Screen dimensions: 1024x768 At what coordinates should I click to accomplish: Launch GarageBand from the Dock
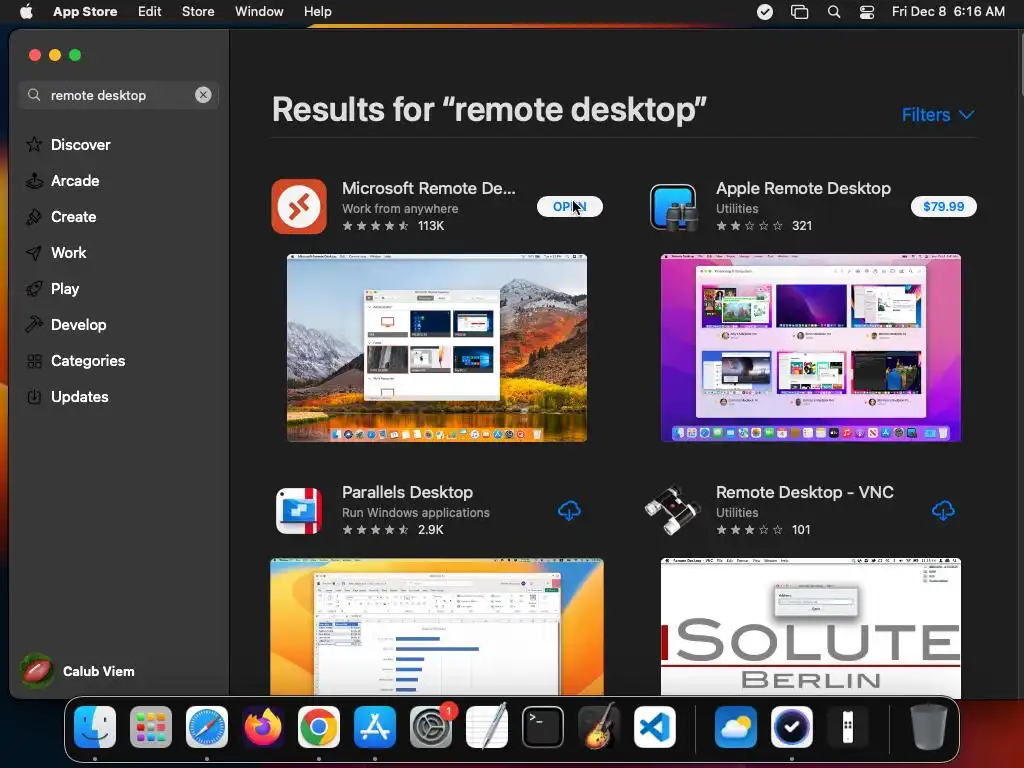pos(599,726)
